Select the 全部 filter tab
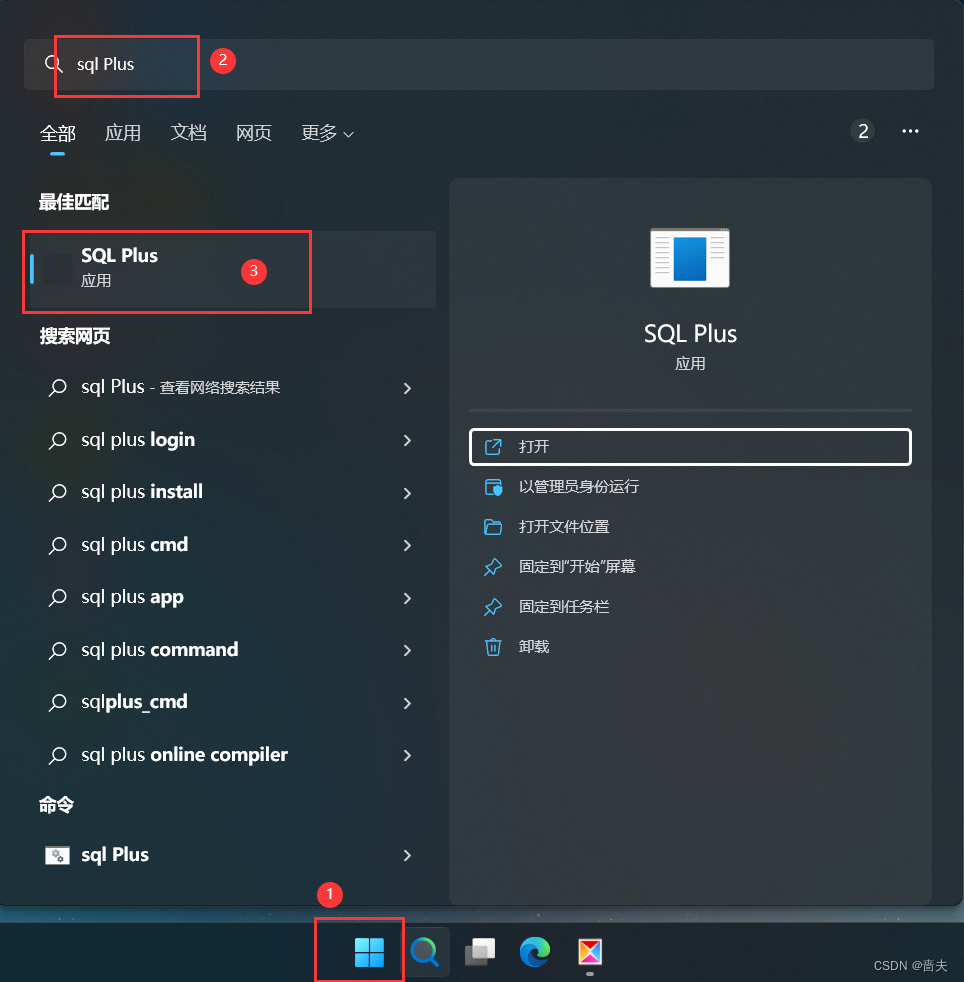This screenshot has height=982, width=964. (58, 133)
